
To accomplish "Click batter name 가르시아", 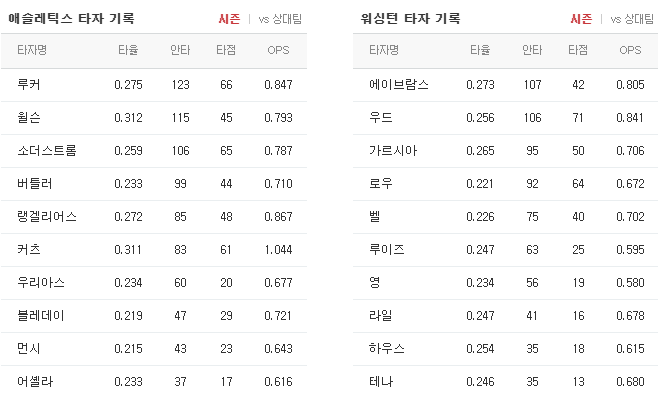I will point(393,151).
